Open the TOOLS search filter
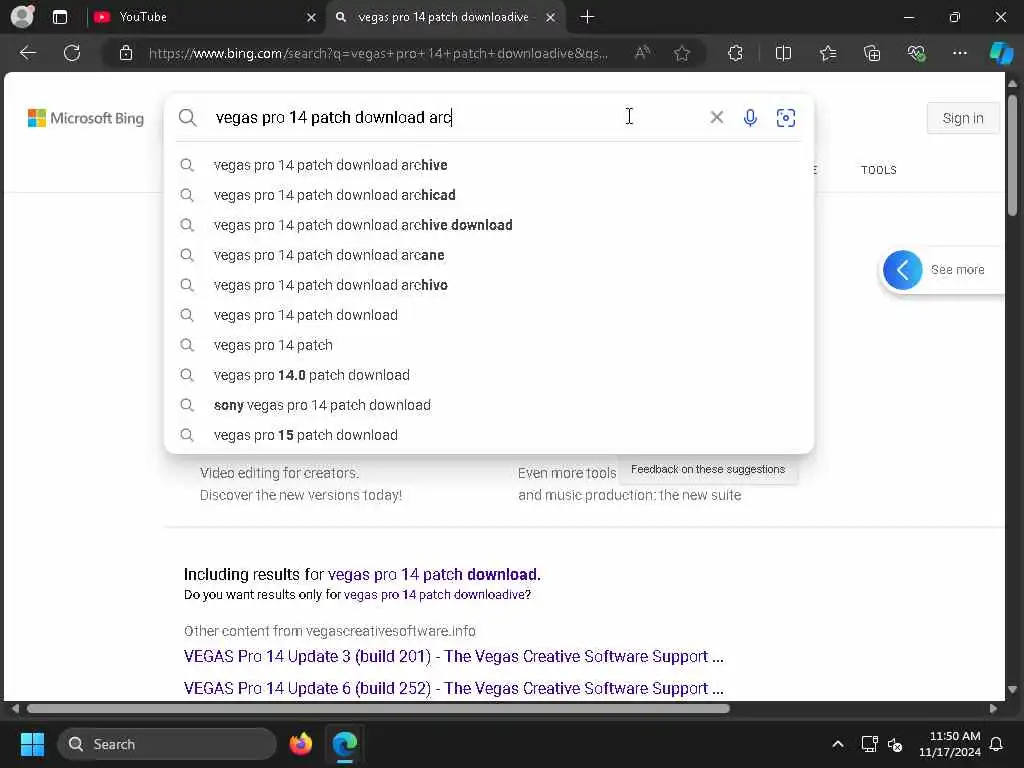 (878, 170)
